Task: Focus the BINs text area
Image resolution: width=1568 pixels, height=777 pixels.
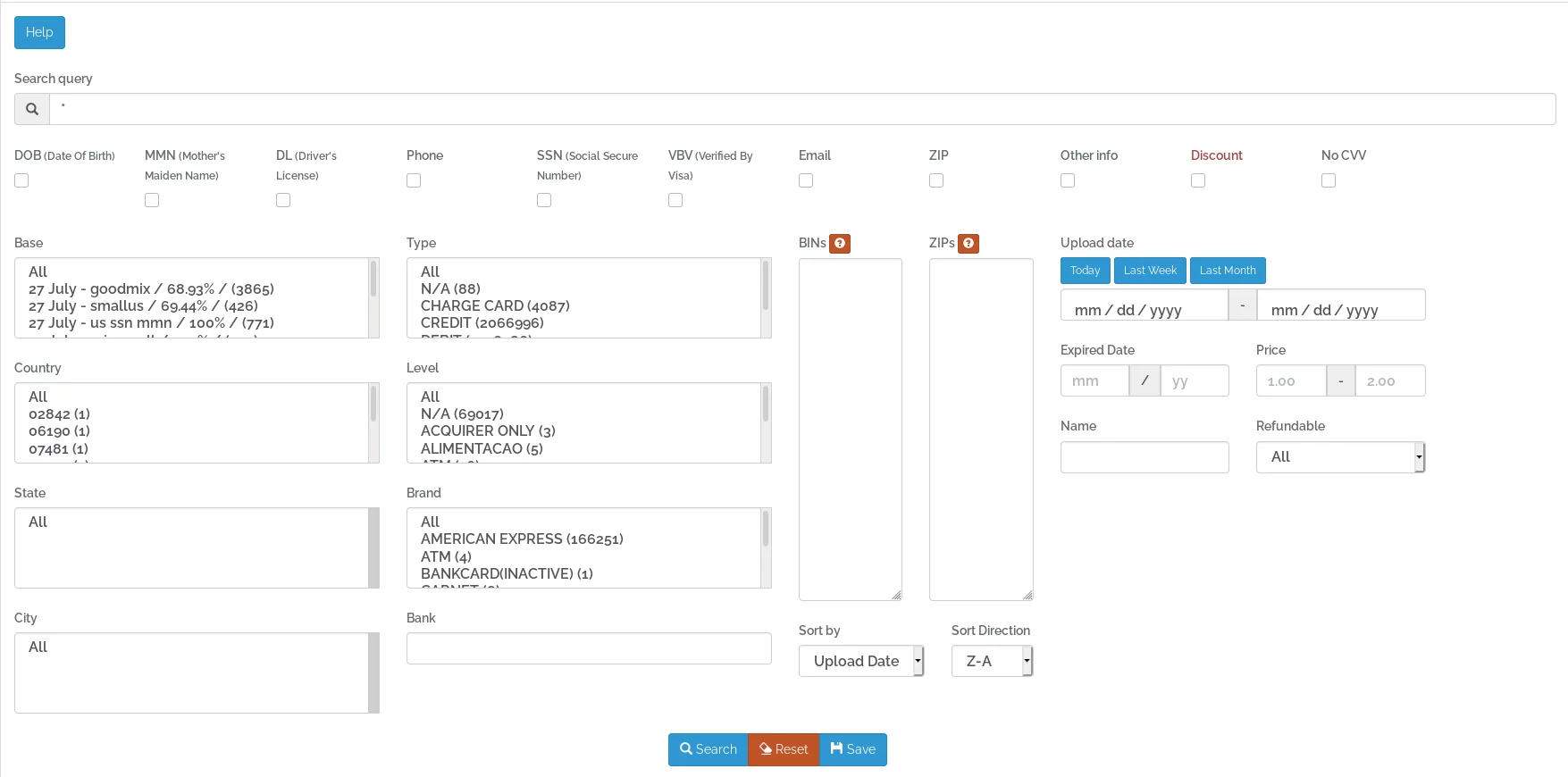Action: point(851,430)
